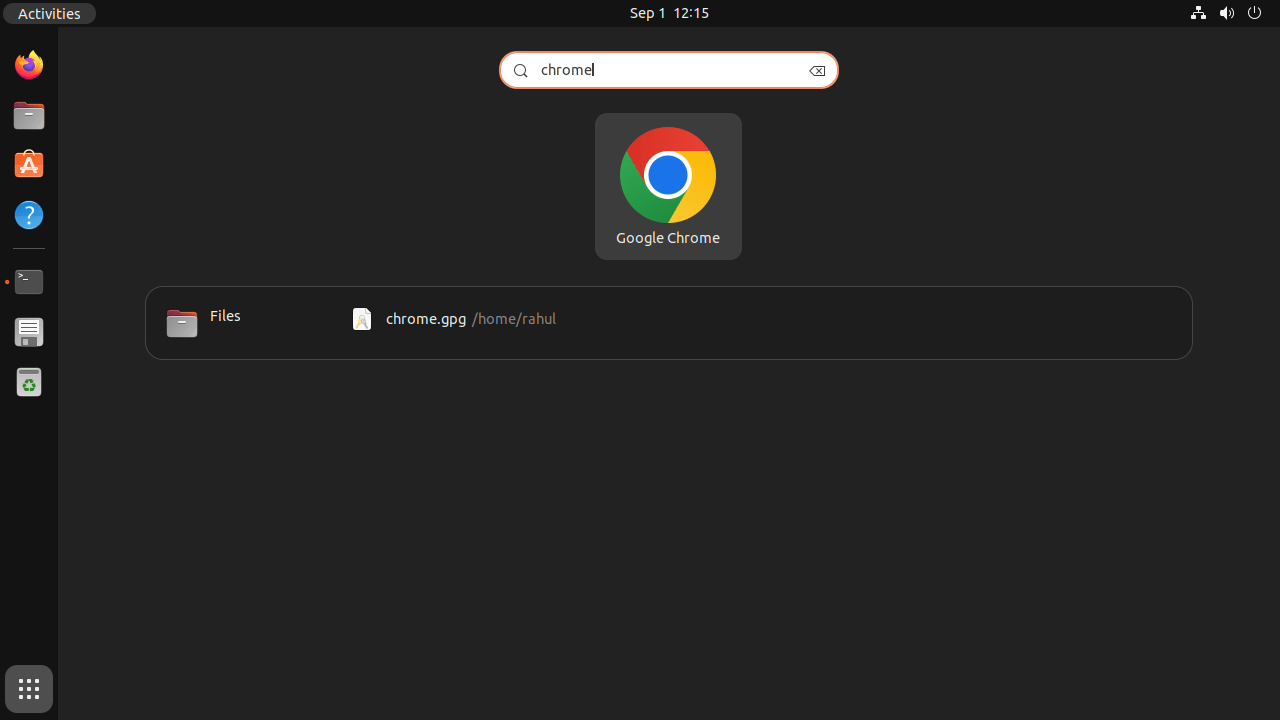The image size is (1280, 720).
Task: Open the Trash in the dock
Action: tap(28, 382)
